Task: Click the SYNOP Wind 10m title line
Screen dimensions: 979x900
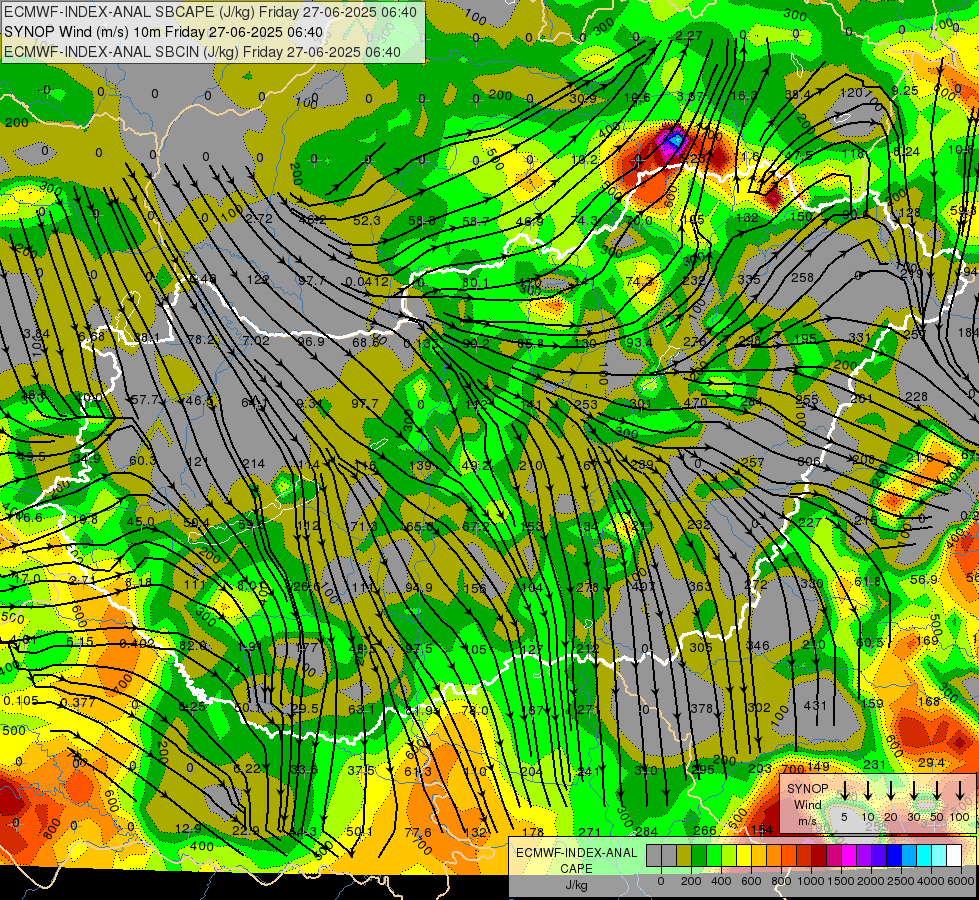Action: pyautogui.click(x=164, y=32)
